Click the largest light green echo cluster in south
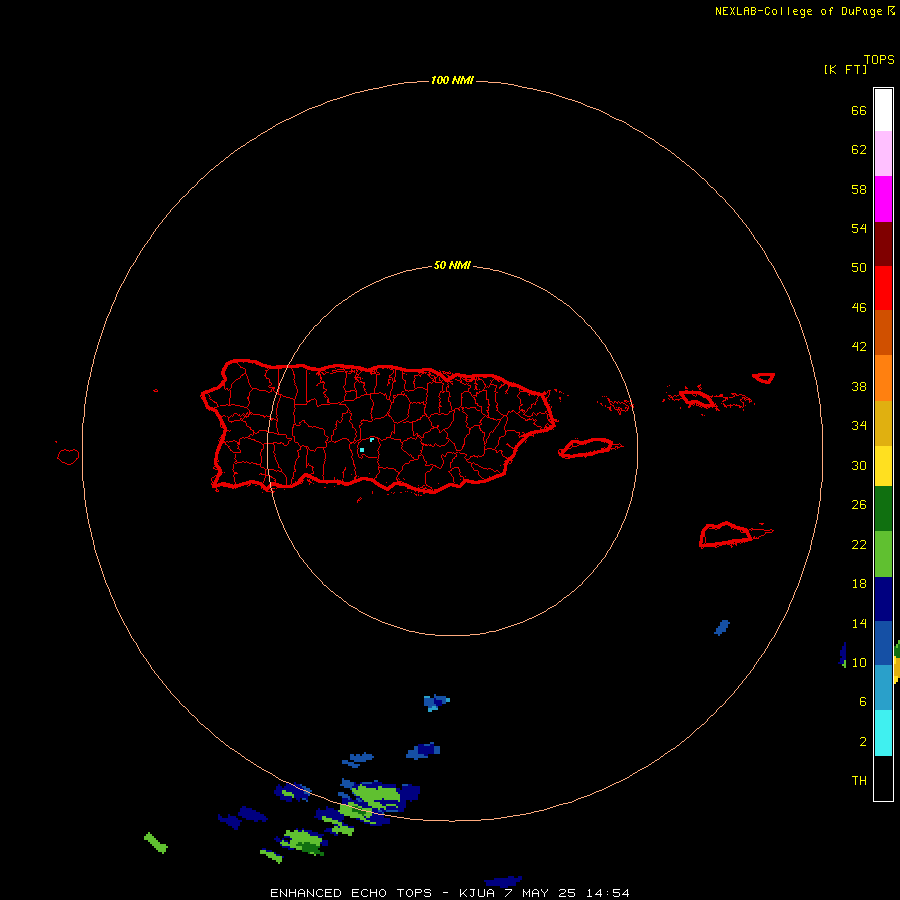This screenshot has height=900, width=900. (376, 796)
